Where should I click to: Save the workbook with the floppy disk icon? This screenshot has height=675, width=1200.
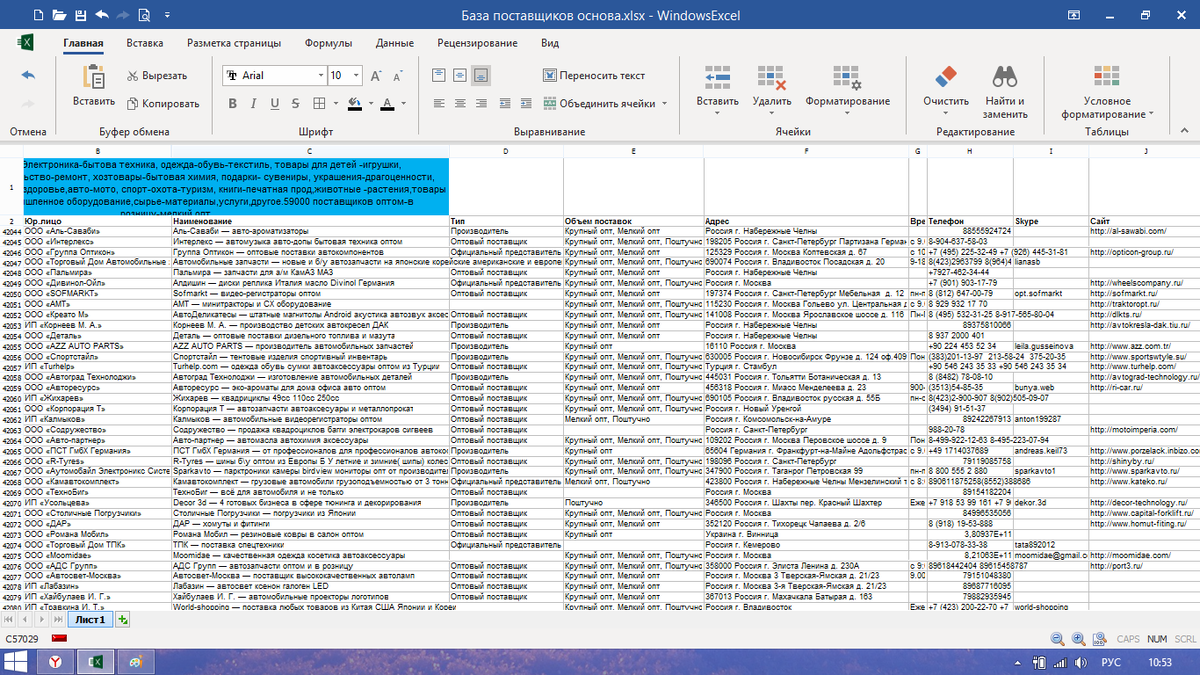click(80, 15)
